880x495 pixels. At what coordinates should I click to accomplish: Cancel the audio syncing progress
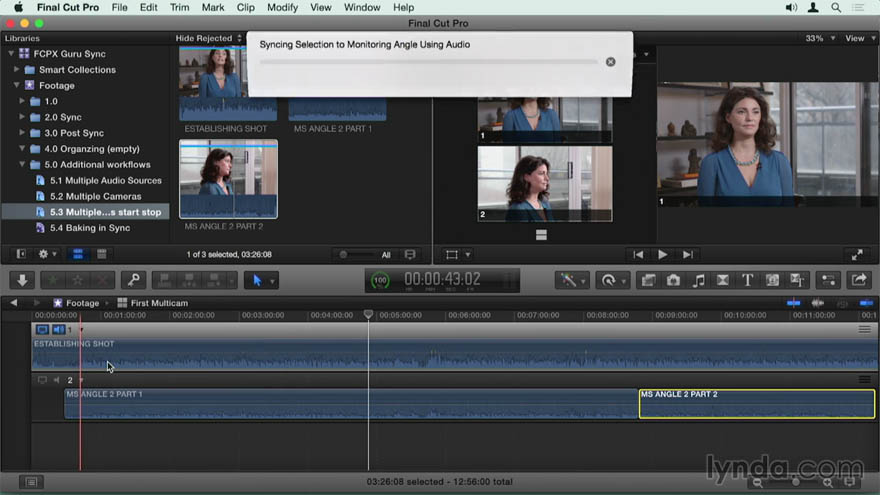pos(611,62)
